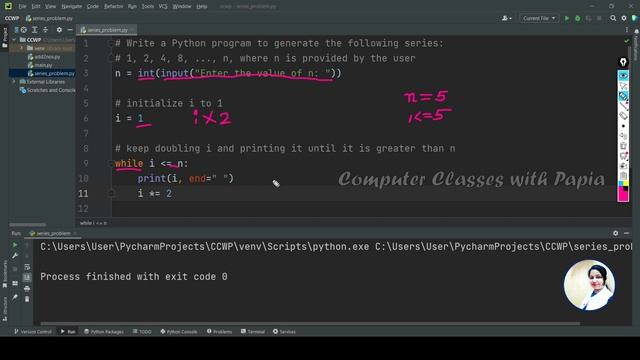
Task: Hide the Project panel with minus icon
Action: coord(70,30)
